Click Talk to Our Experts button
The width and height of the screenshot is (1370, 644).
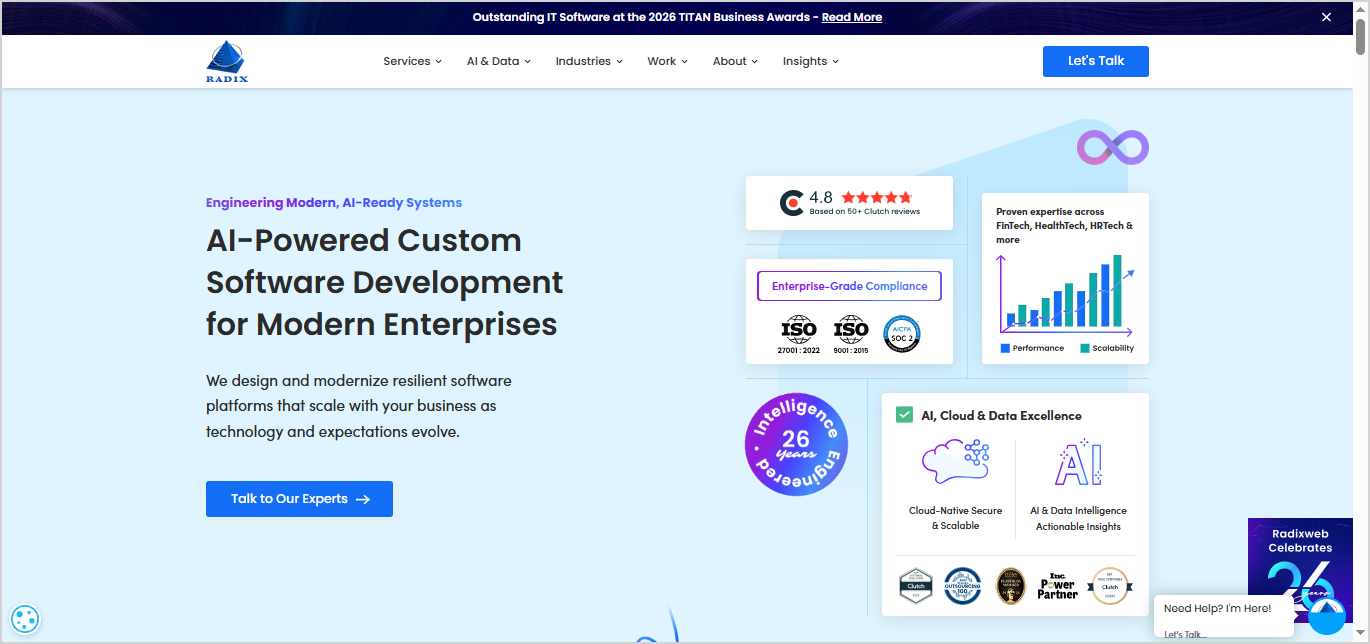pyautogui.click(x=299, y=499)
